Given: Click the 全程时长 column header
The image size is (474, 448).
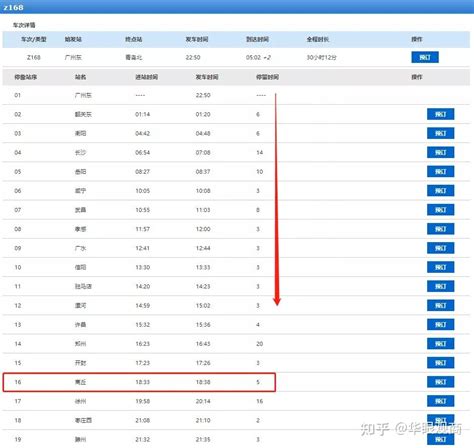Looking at the screenshot, I should (x=318, y=39).
